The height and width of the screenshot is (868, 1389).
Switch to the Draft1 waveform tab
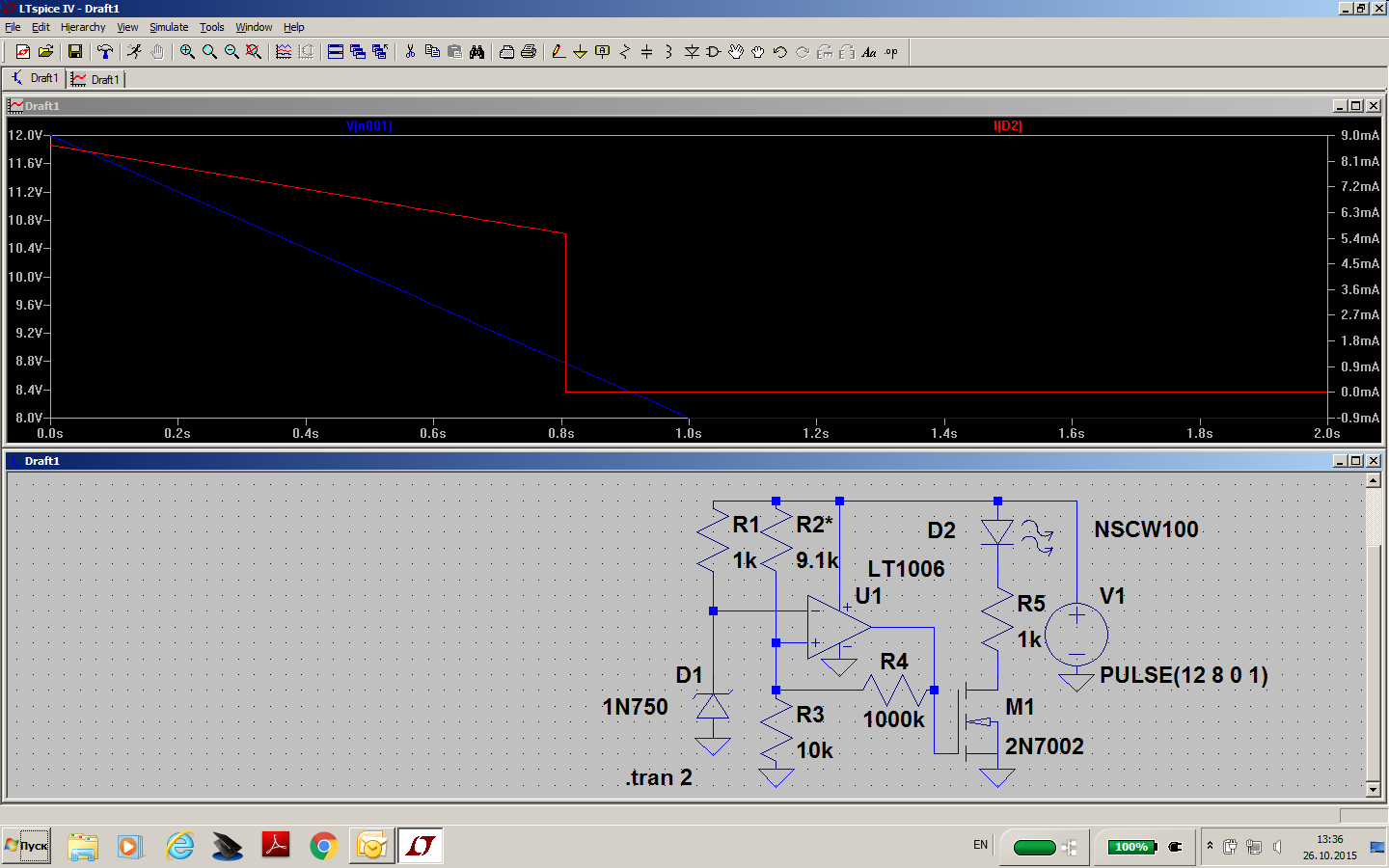coord(96,79)
